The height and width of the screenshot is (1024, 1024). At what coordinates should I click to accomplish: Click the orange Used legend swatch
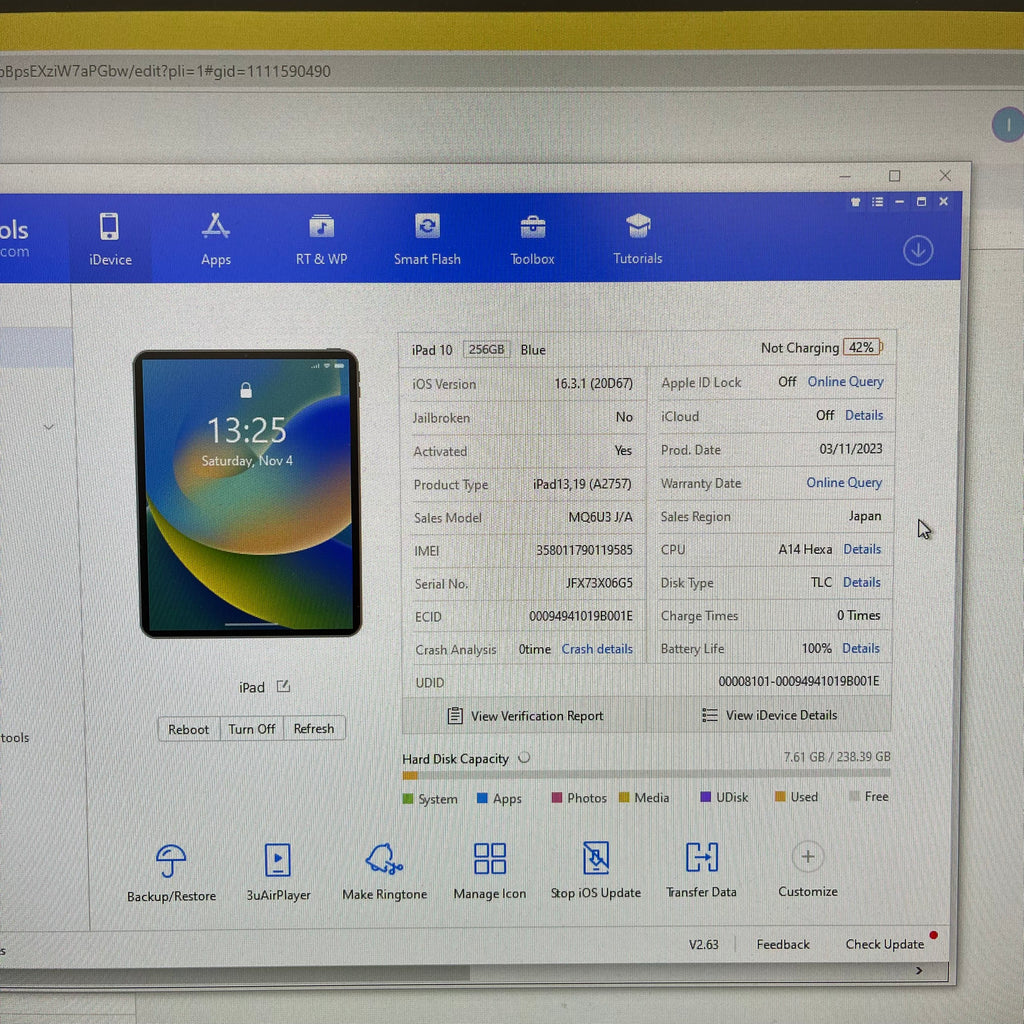[780, 796]
